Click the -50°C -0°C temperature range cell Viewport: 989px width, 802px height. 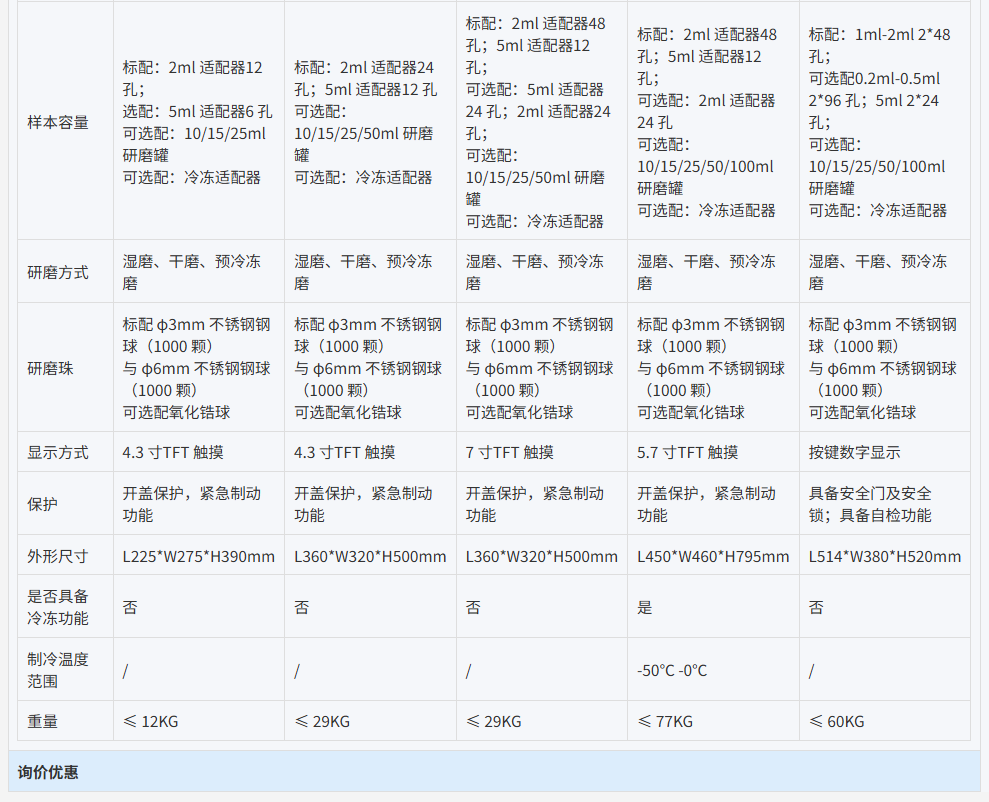tap(672, 670)
